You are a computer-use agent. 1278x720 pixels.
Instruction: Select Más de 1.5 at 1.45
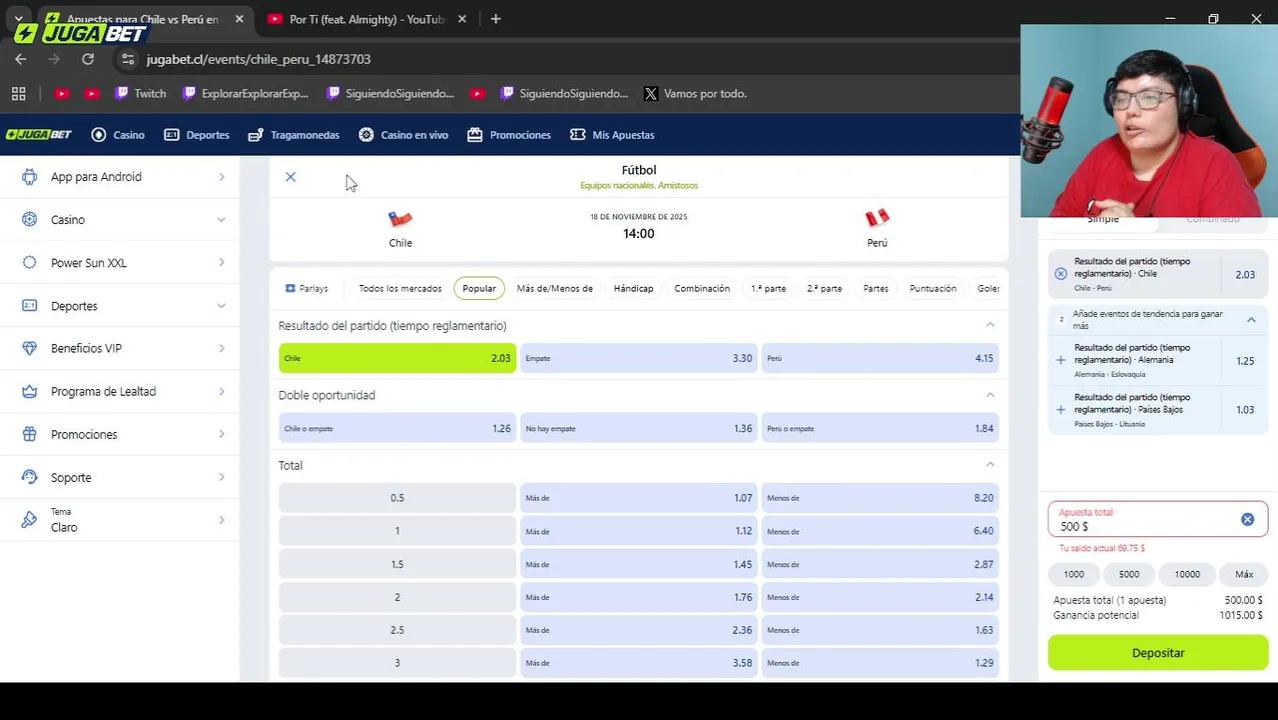(x=638, y=564)
